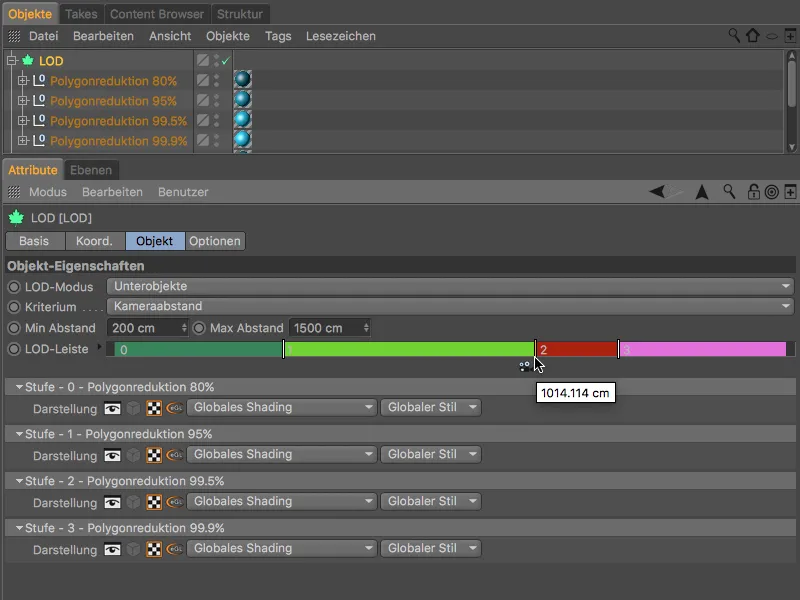Click the home icon in the Objekte manager
Screen dimensions: 800x600
pyautogui.click(x=753, y=35)
